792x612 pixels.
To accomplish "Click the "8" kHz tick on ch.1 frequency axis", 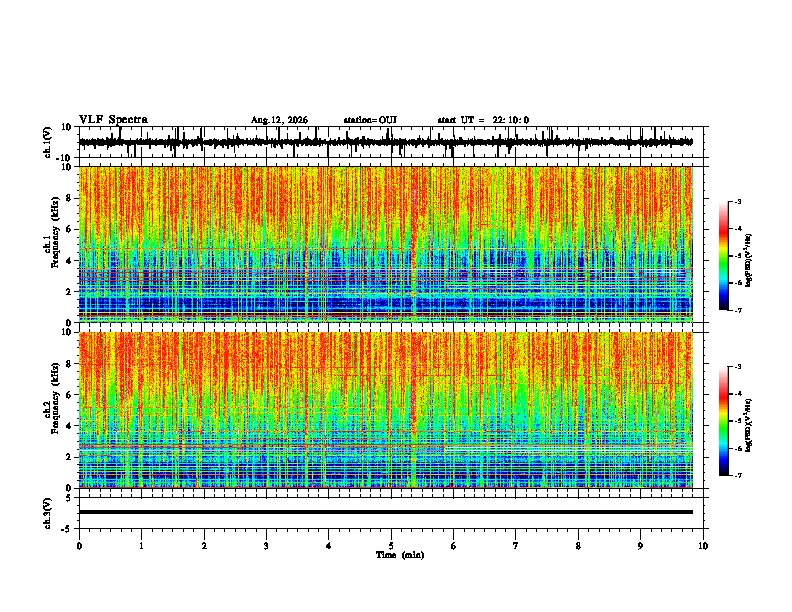I will pyautogui.click(x=69, y=198).
